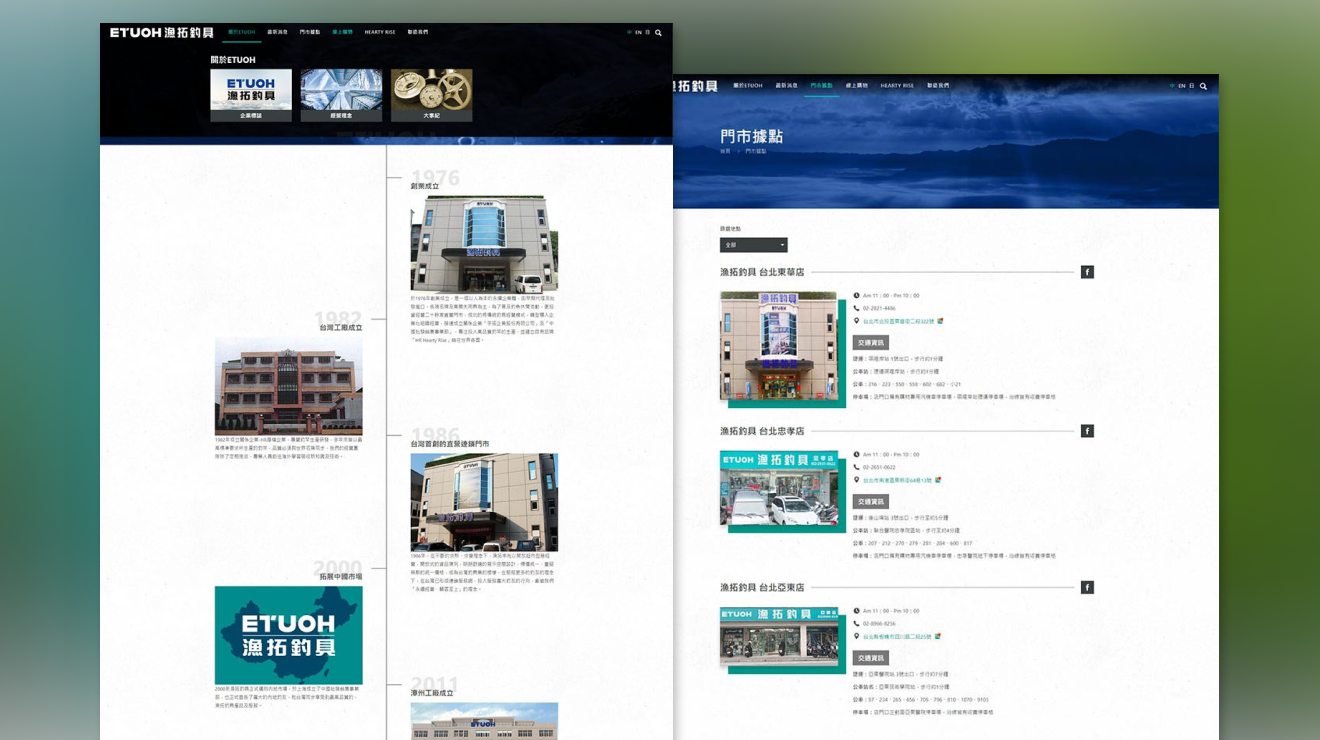Click 1982 台灣工廠成立 factory photo
This screenshot has height=740, width=1320.
tap(289, 386)
